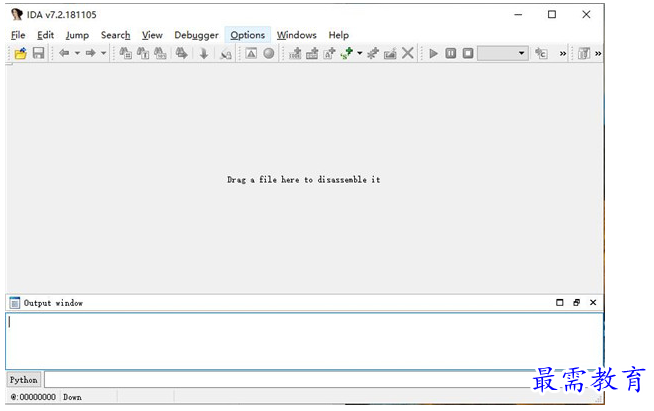Click the second add-with-plus toolbar icon

click(312, 53)
